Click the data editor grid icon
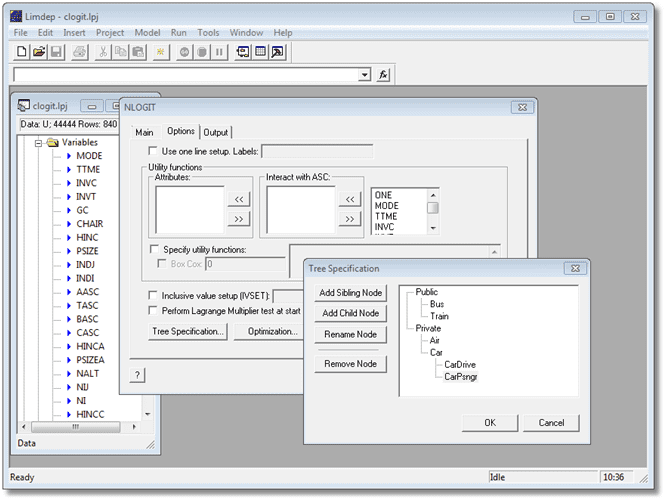This screenshot has width=666, height=501. [x=260, y=52]
